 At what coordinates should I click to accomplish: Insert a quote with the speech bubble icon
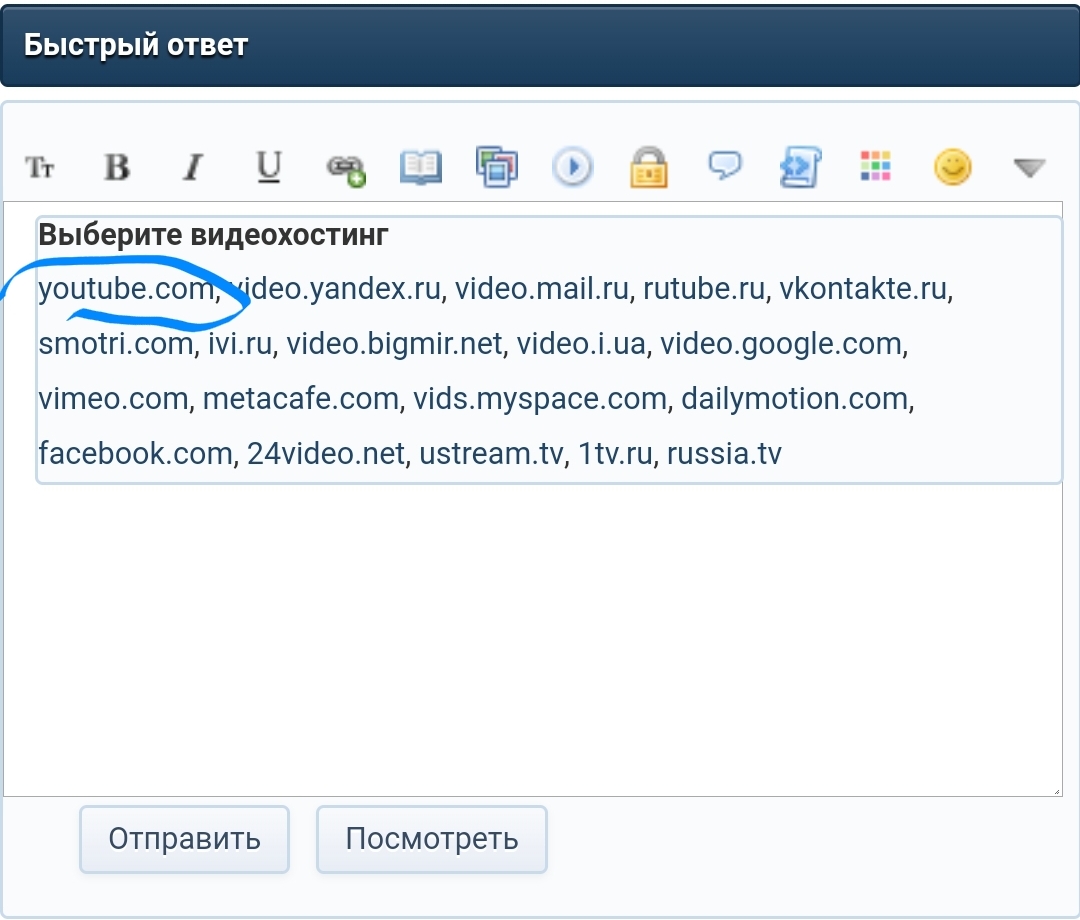(x=725, y=165)
